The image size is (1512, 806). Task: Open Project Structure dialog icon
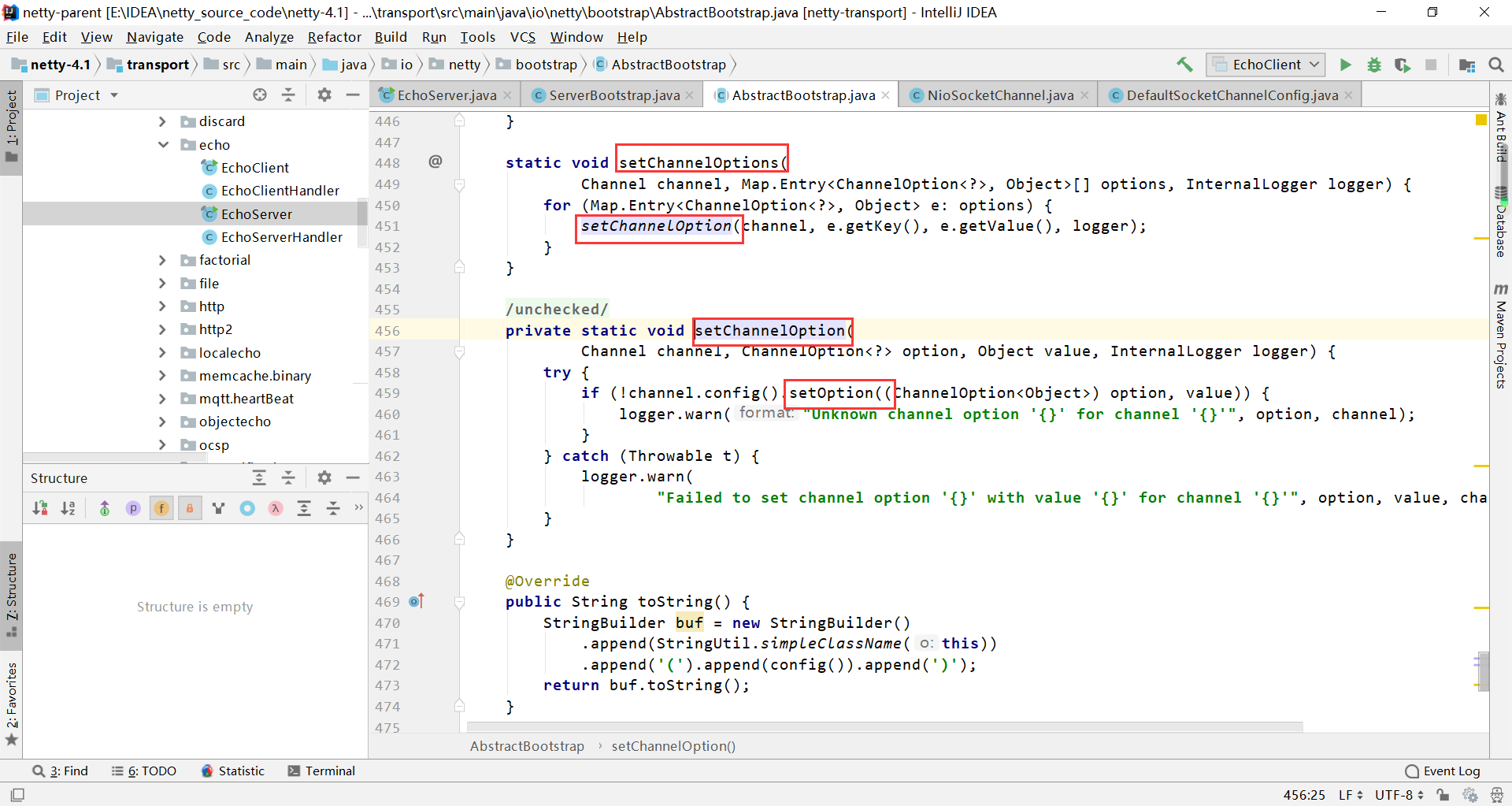1467,65
